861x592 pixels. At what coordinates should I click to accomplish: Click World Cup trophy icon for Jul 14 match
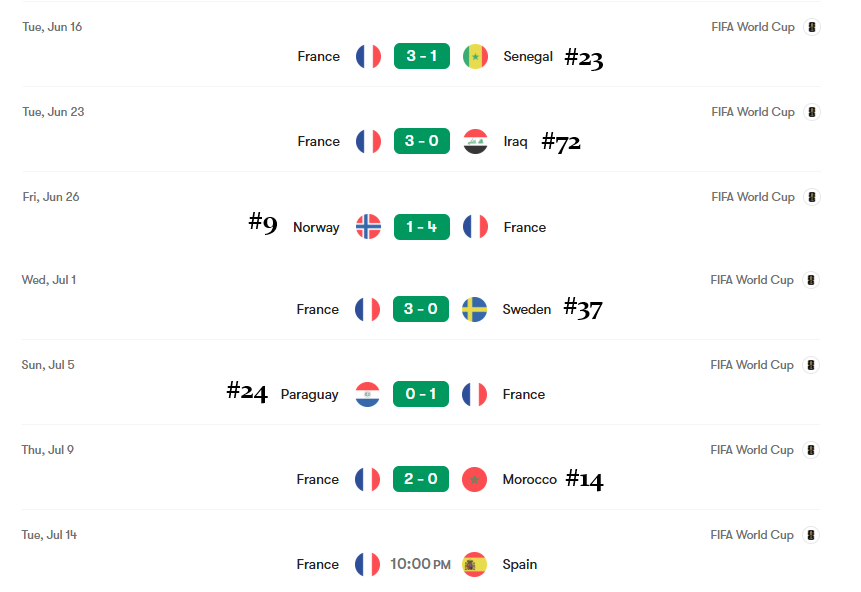click(x=810, y=535)
